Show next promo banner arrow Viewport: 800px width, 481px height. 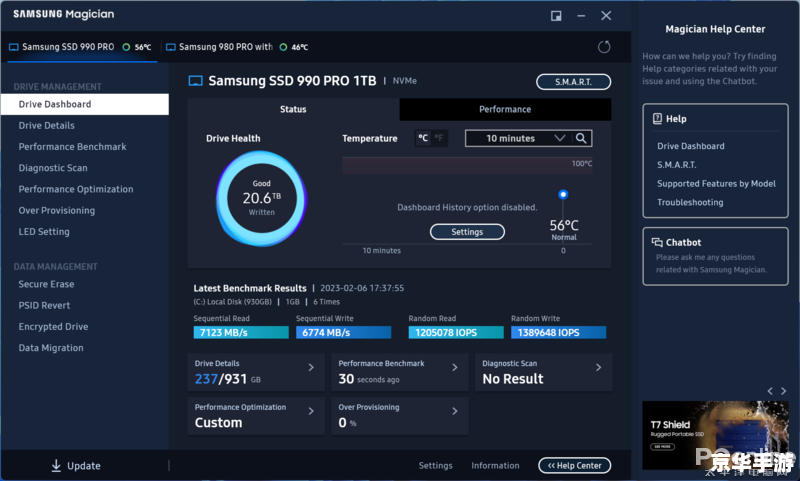784,391
